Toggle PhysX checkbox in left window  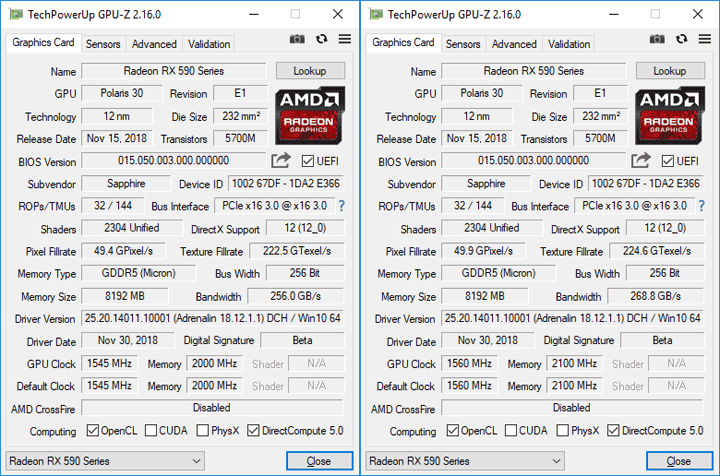click(202, 431)
